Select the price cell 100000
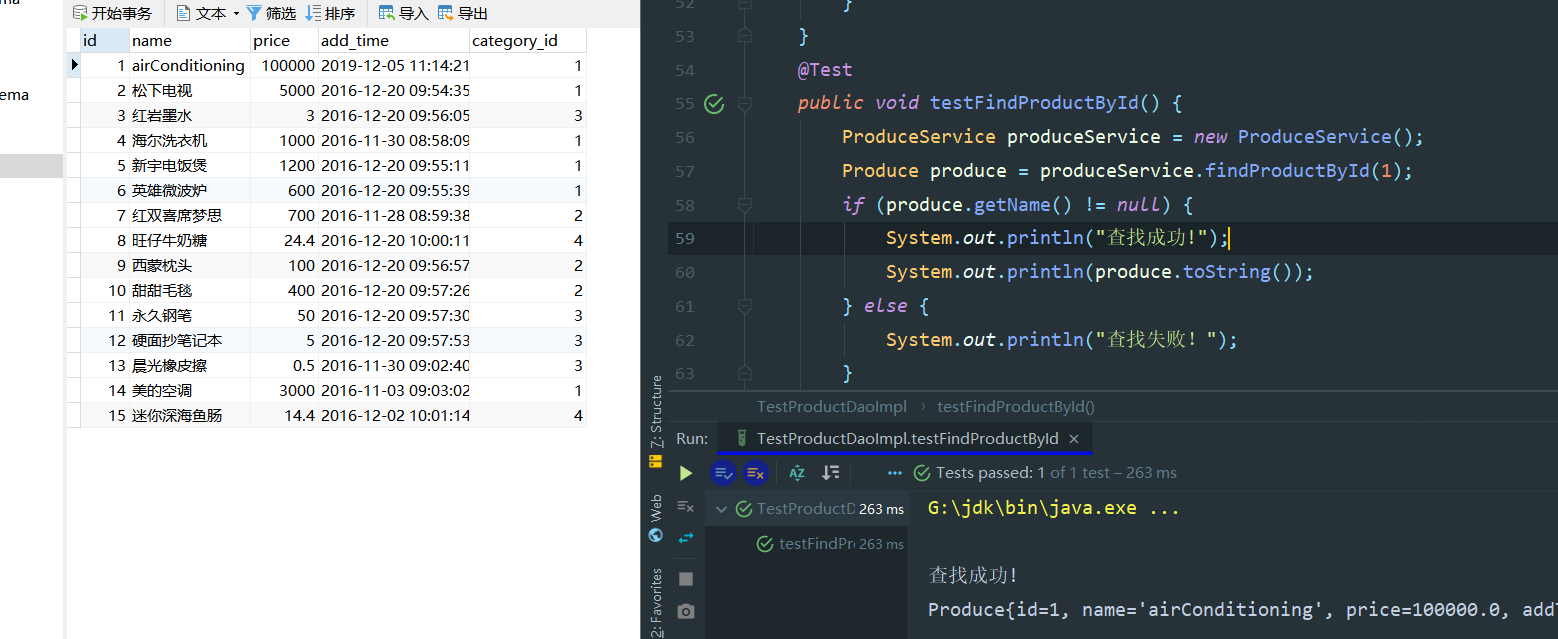 pyautogui.click(x=284, y=65)
